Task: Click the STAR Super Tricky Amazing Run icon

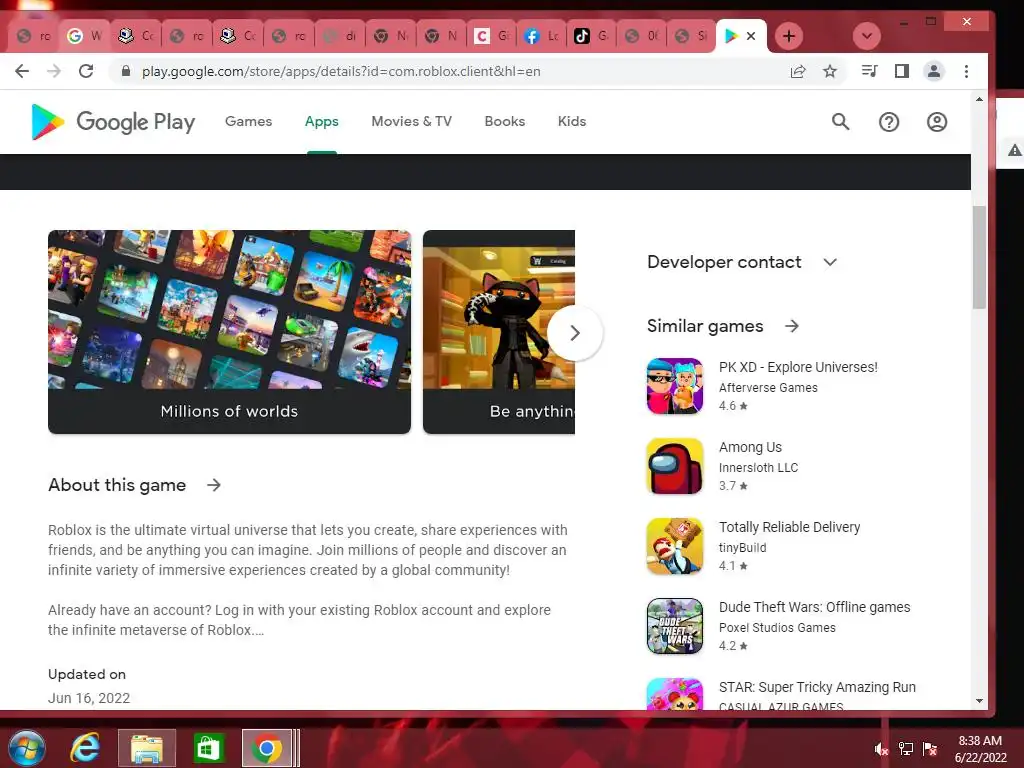Action: [x=675, y=694]
